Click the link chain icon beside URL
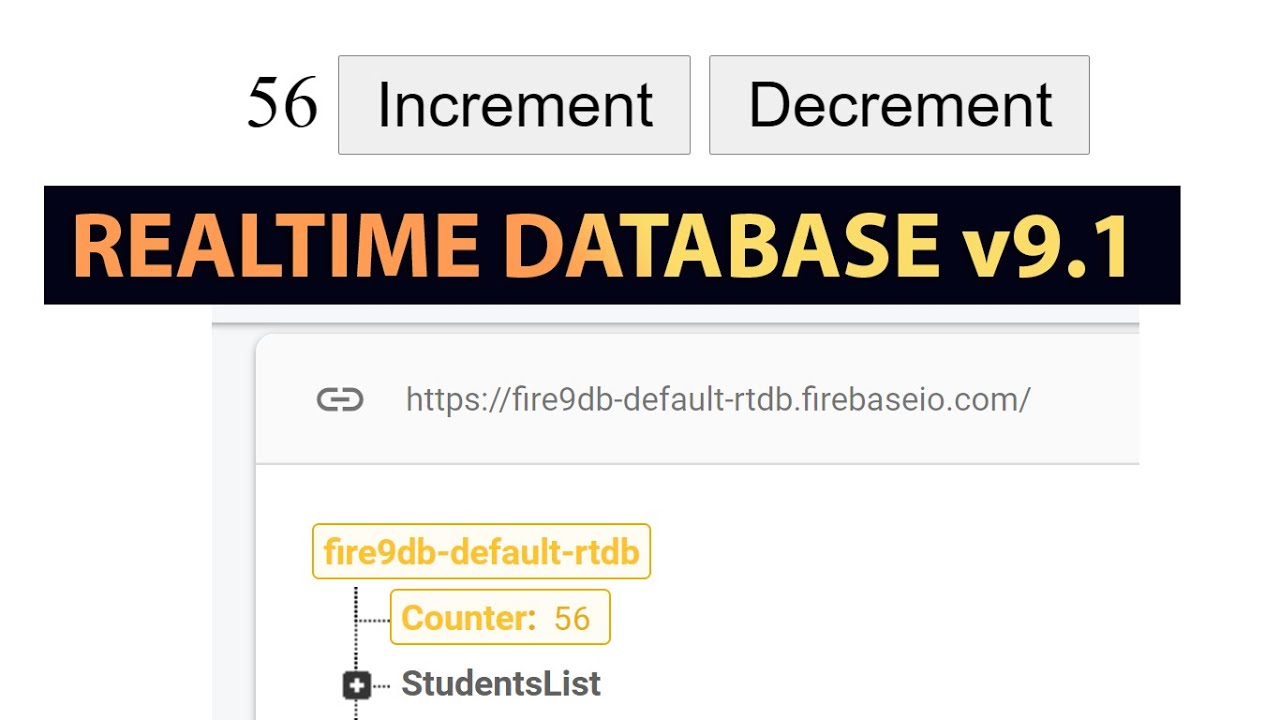The image size is (1280, 720). pos(340,400)
